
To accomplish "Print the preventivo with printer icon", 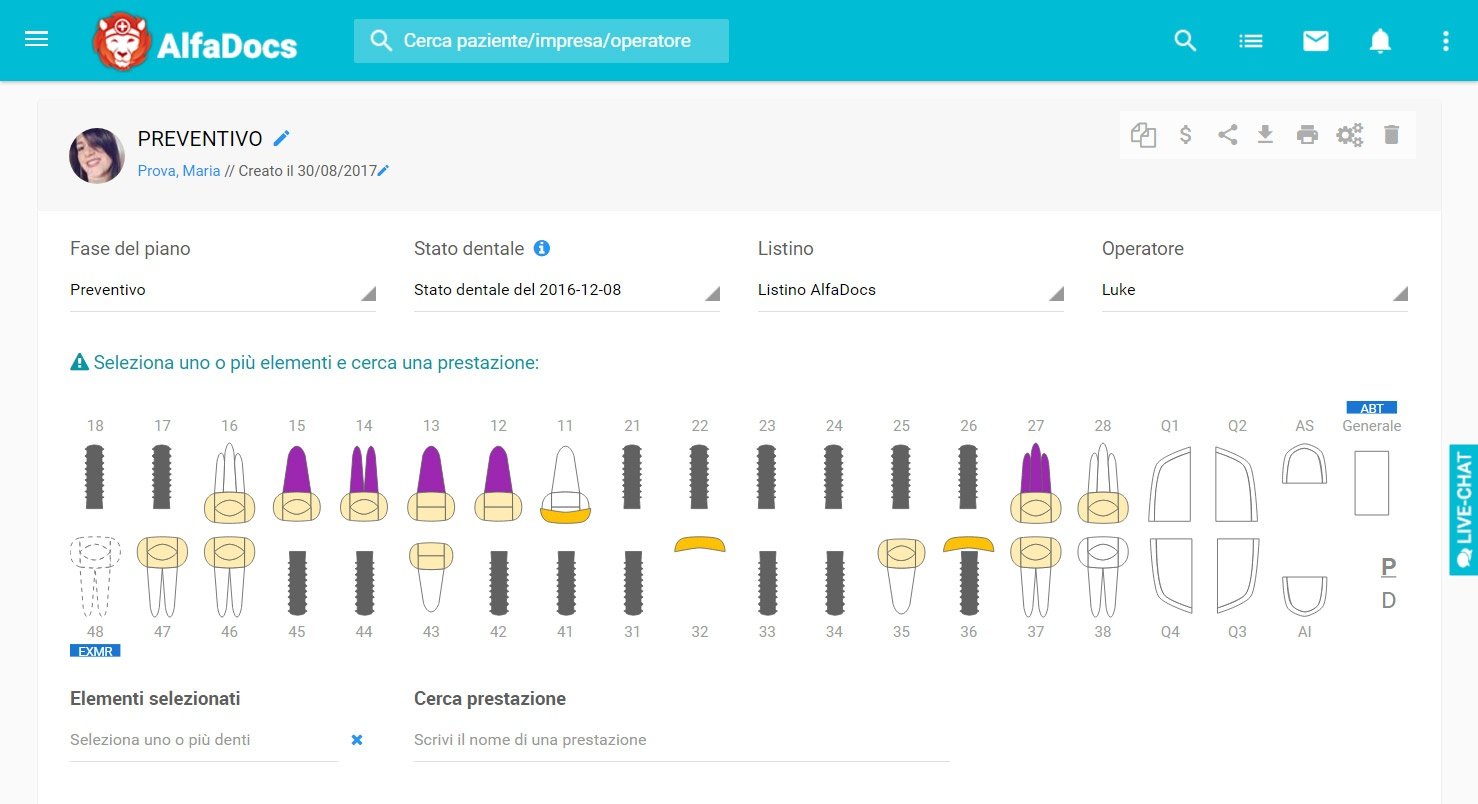I will [x=1307, y=135].
